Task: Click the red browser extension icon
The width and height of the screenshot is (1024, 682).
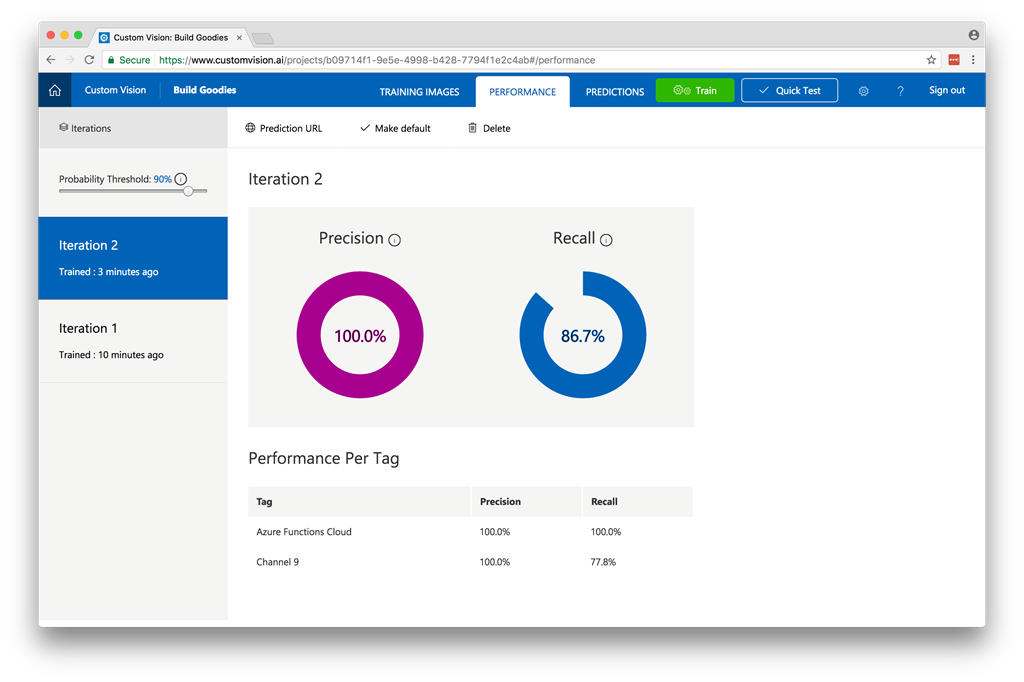Action: coord(954,59)
